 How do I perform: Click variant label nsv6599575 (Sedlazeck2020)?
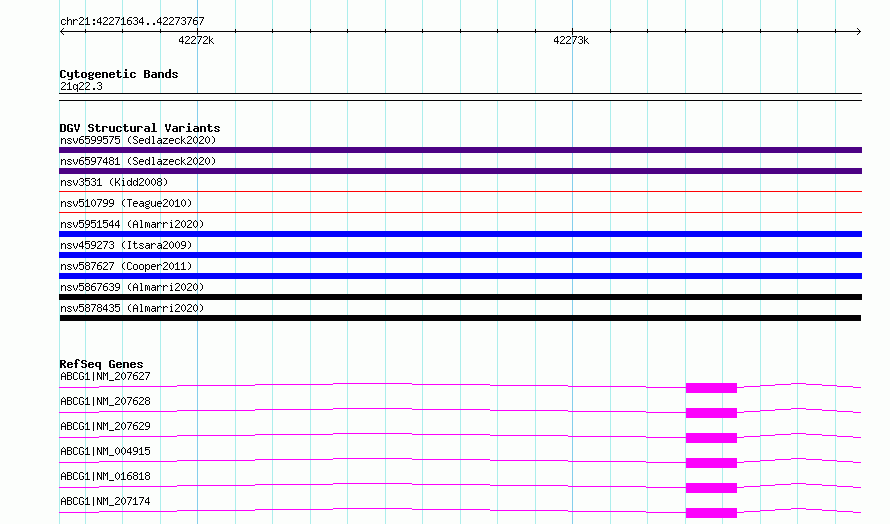coord(138,140)
